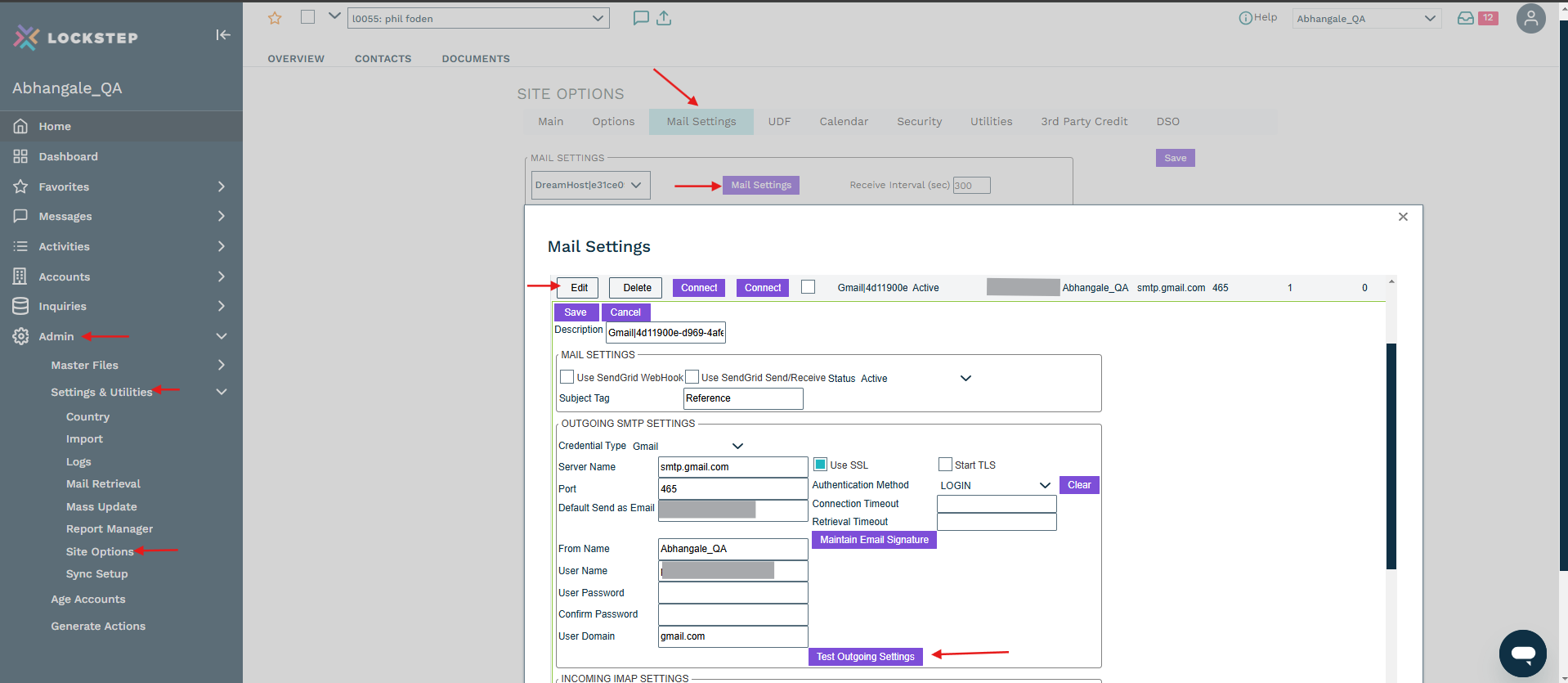Click the favorite star icon in top bar
The width and height of the screenshot is (1568, 683).
click(x=275, y=18)
